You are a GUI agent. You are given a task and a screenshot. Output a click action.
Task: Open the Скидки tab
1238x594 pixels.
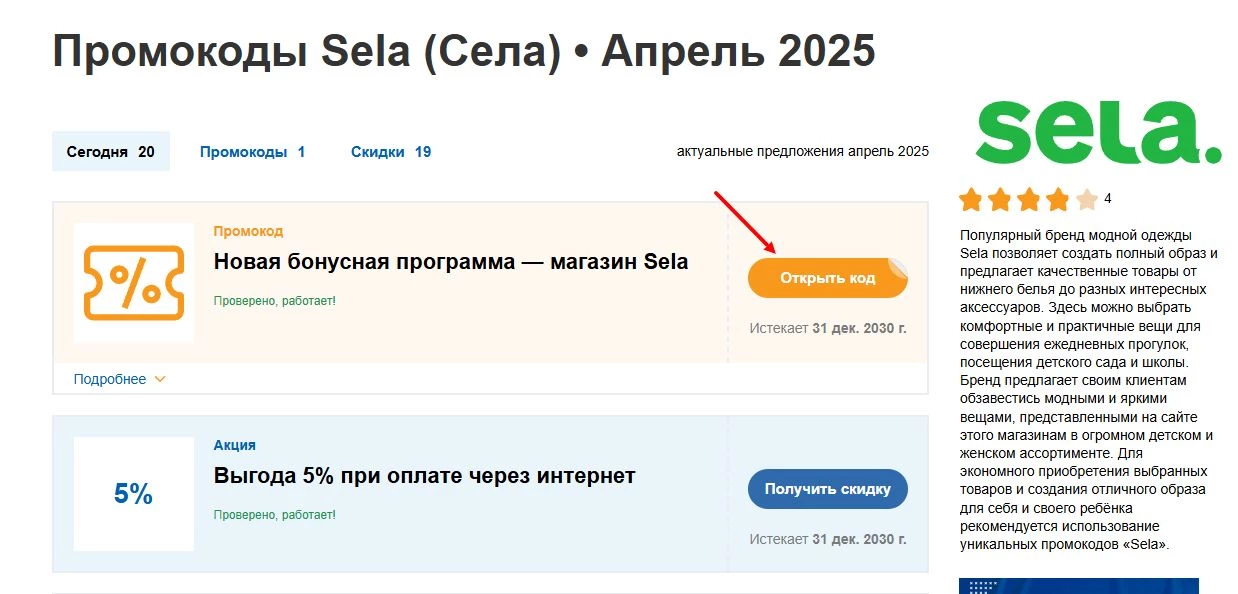pos(389,151)
